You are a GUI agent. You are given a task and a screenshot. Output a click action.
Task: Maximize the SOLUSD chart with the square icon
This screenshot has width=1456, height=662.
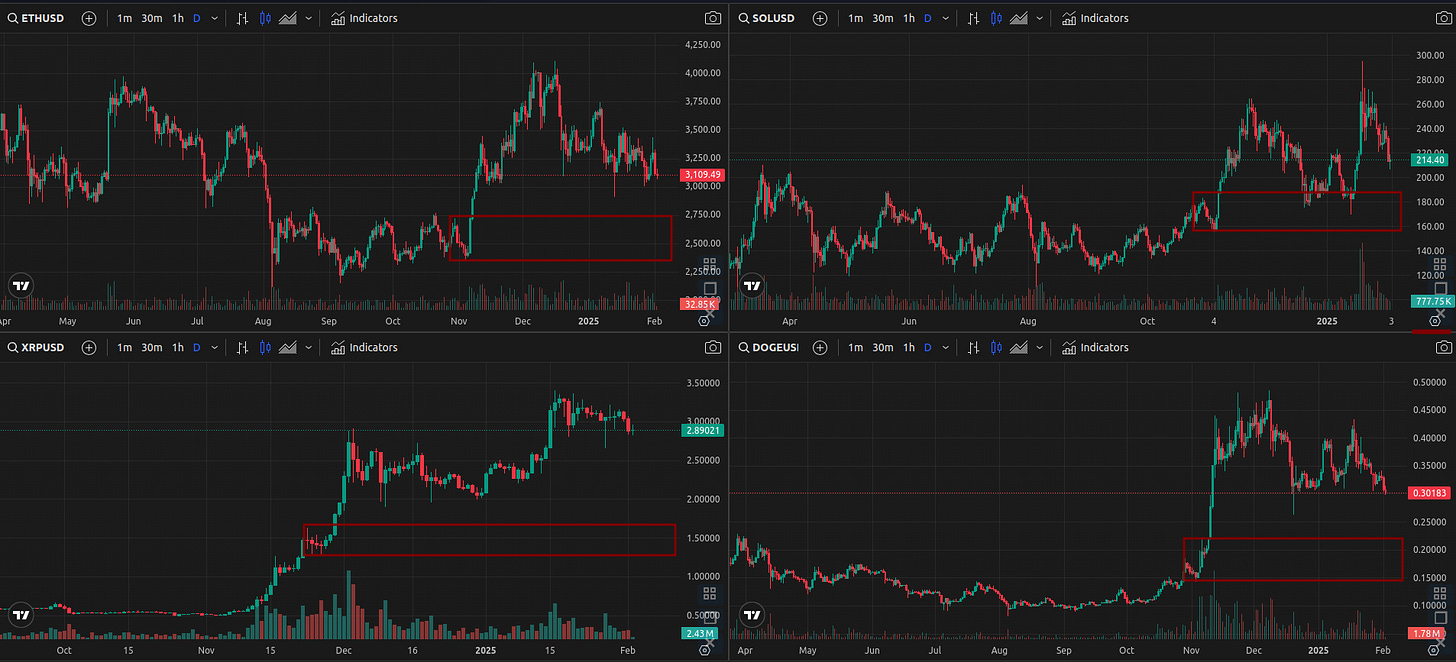pyautogui.click(x=1440, y=289)
